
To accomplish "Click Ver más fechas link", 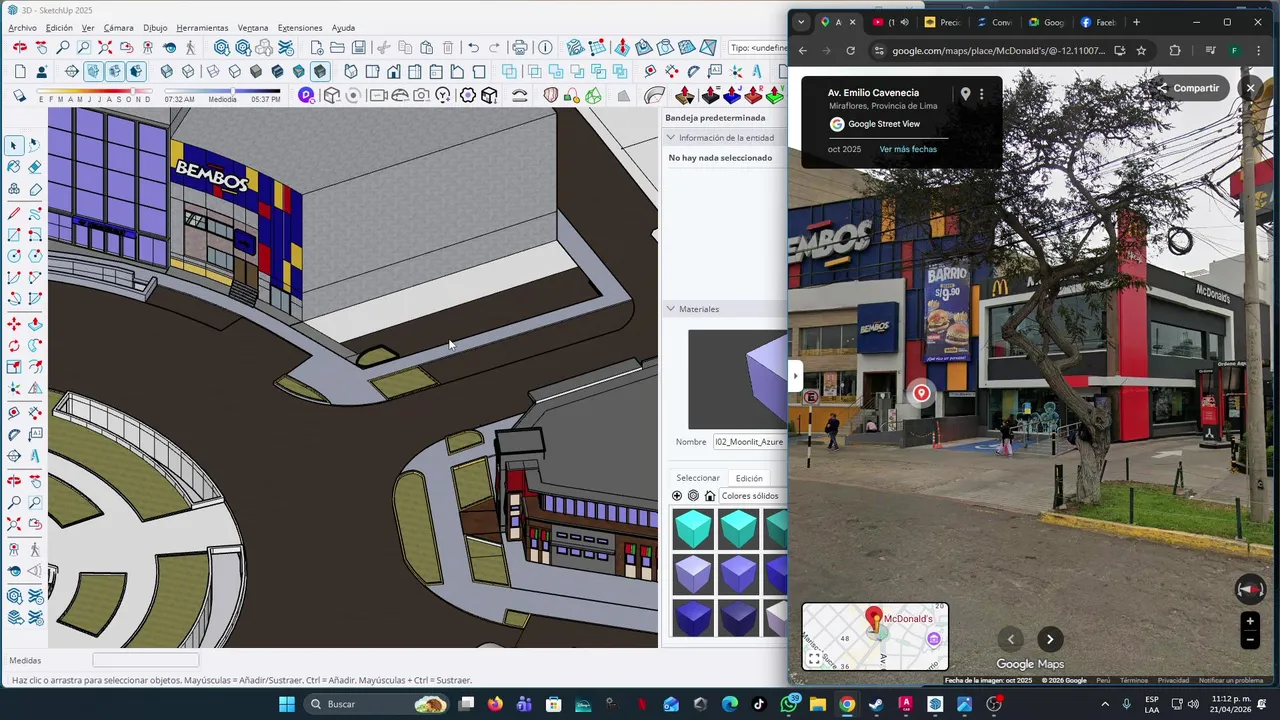I will click(x=908, y=149).
